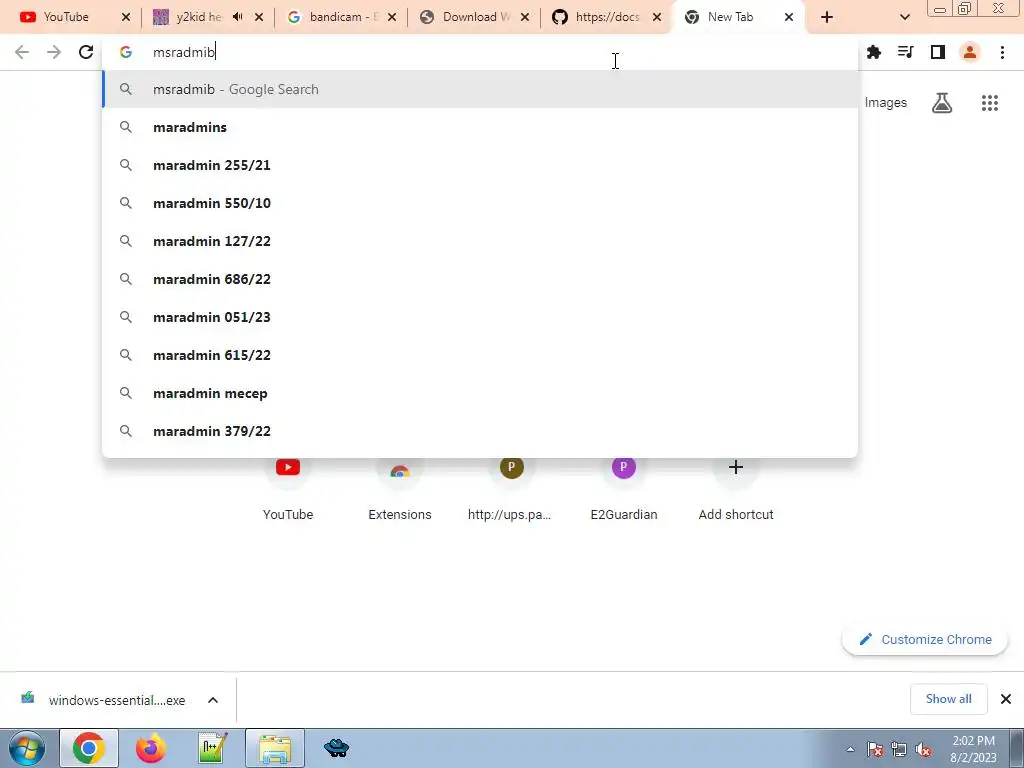The height and width of the screenshot is (768, 1024).
Task: Open the Images link
Action: pos(886,103)
